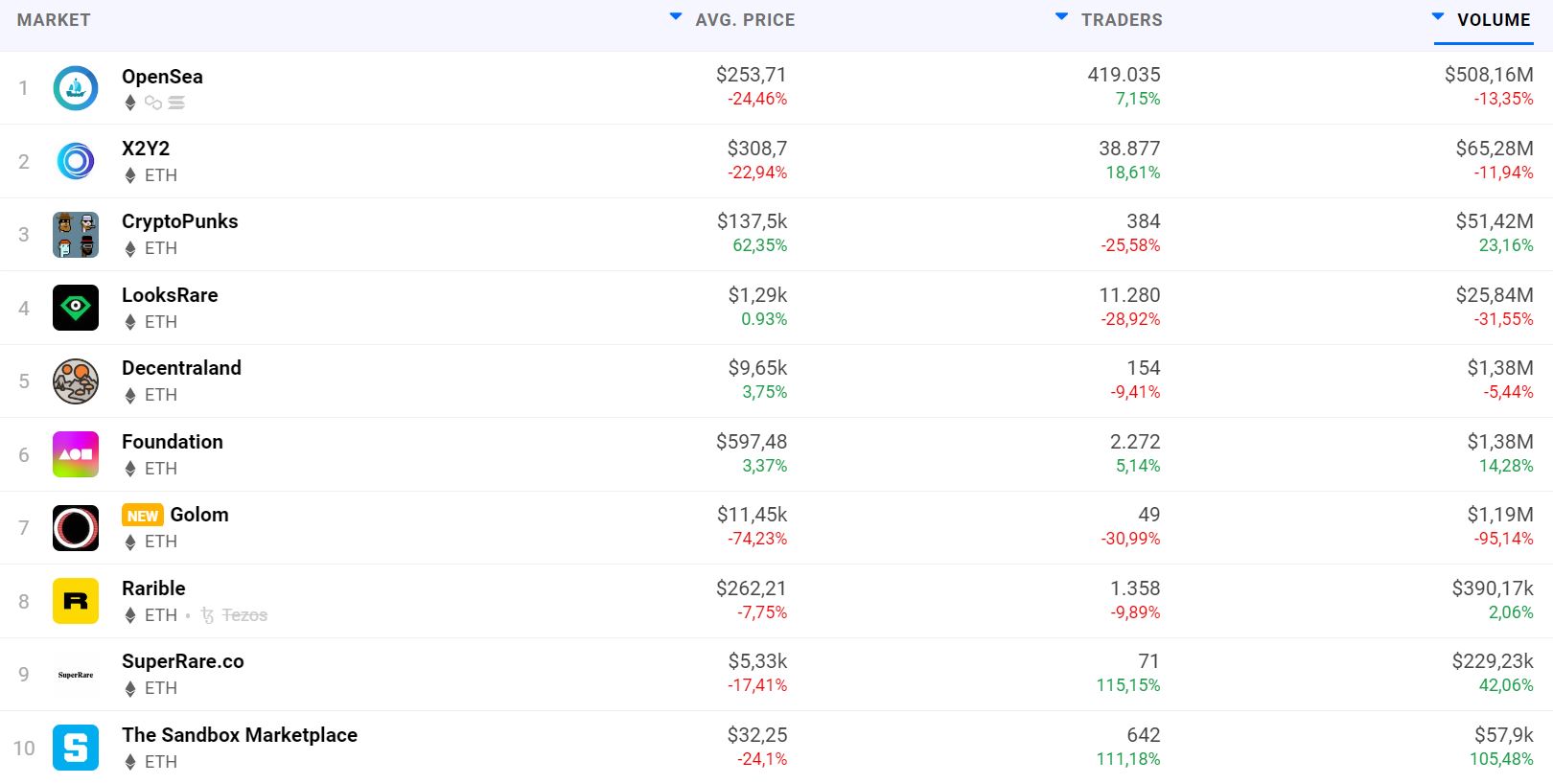Open the OpenSea logo icon
This screenshot has height=784, width=1553.
76,88
